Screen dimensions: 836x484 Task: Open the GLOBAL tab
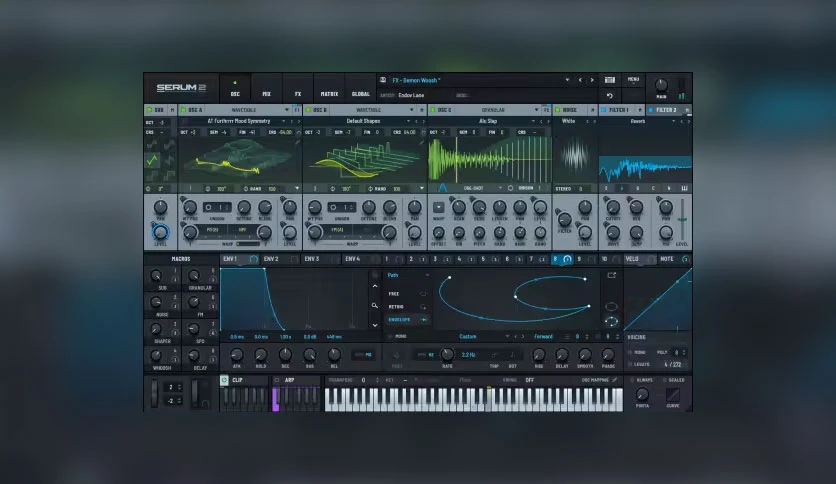click(360, 89)
